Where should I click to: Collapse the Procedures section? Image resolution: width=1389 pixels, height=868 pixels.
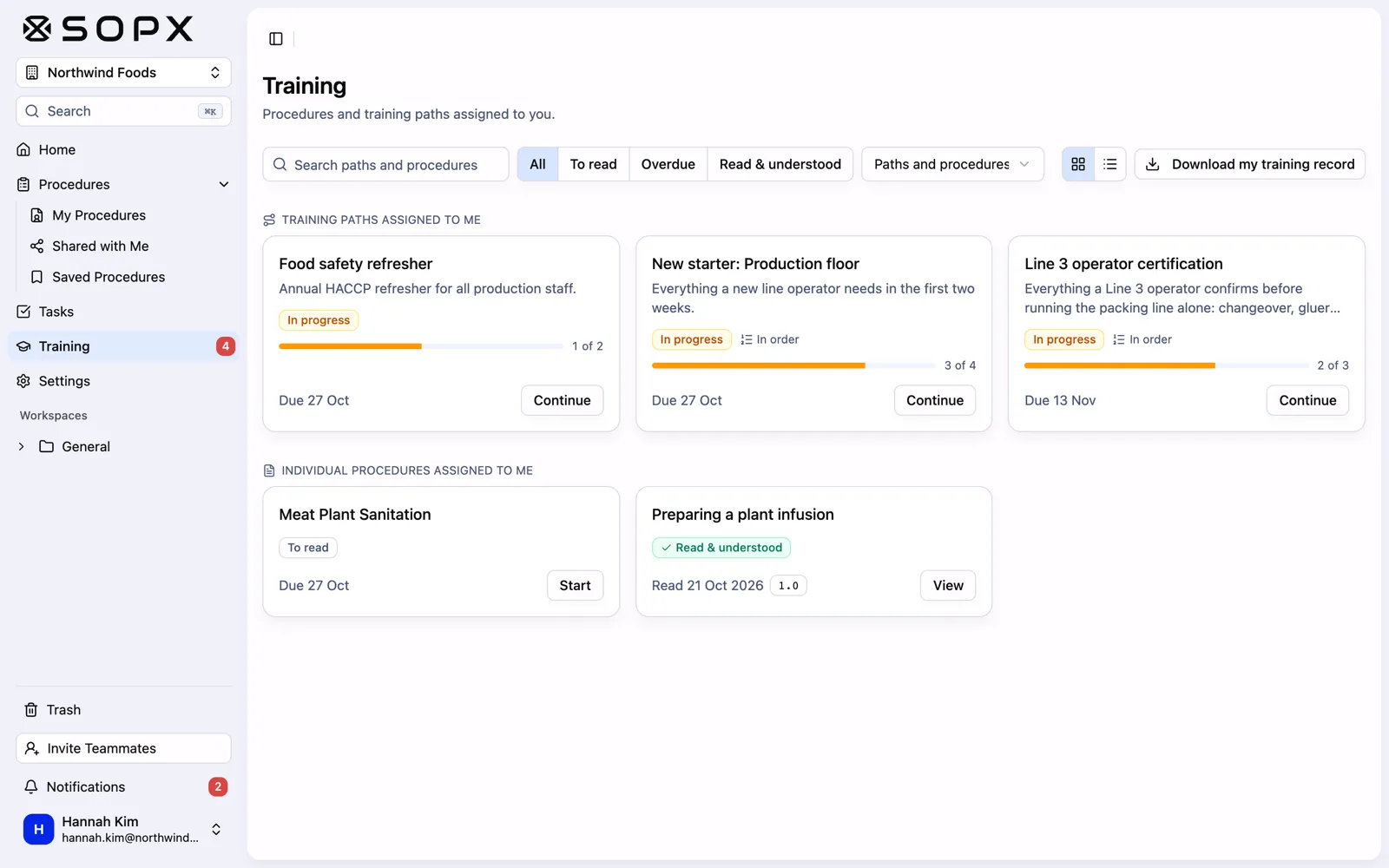coord(224,184)
